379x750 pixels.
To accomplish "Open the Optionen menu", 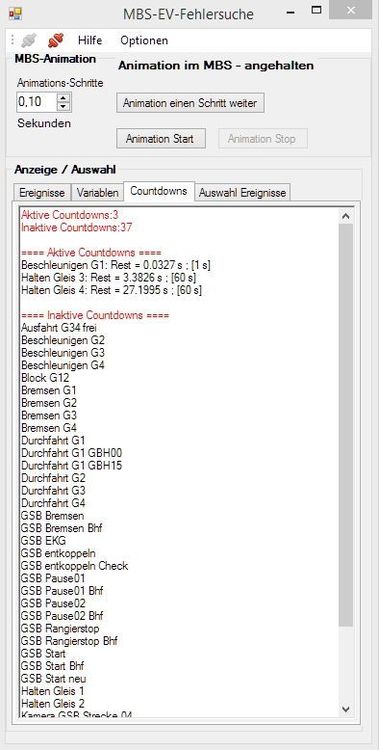I will (144, 41).
